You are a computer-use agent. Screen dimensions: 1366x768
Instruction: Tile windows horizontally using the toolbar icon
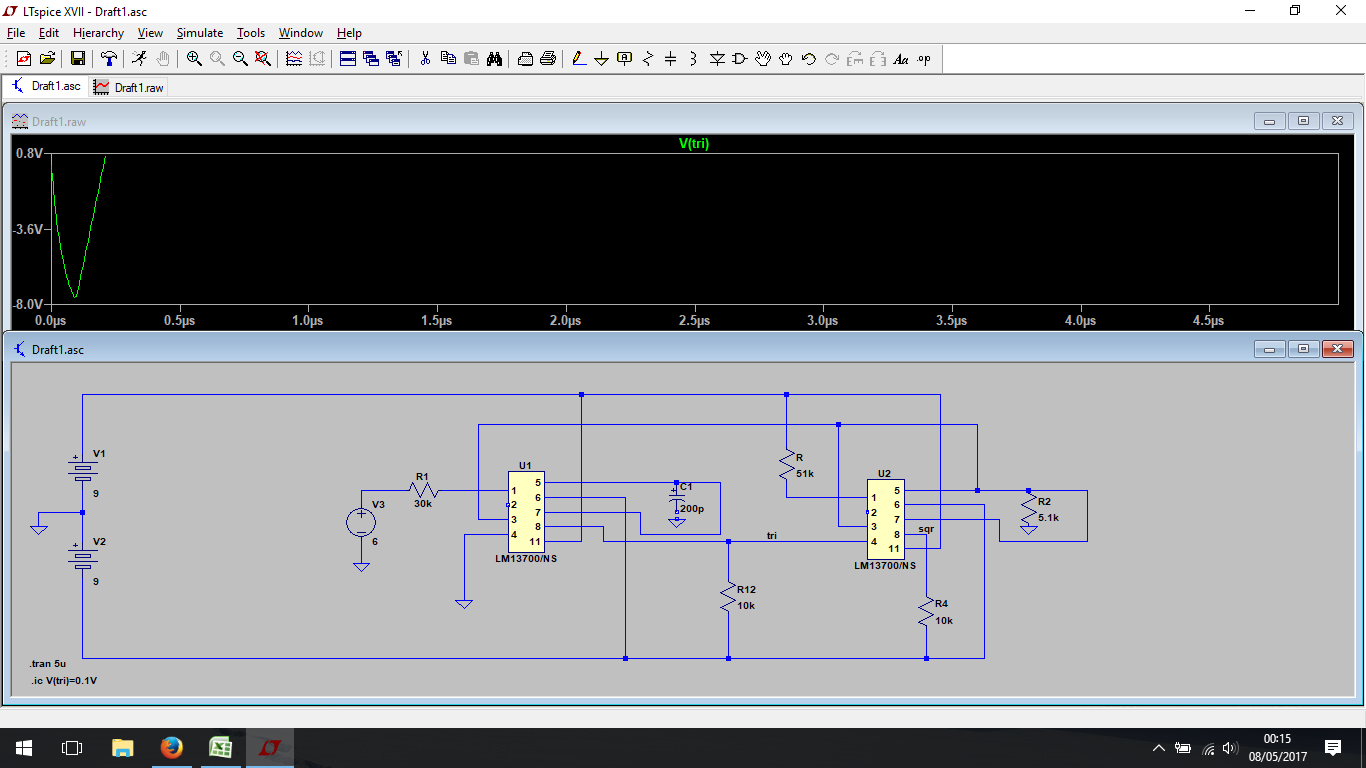(x=348, y=59)
